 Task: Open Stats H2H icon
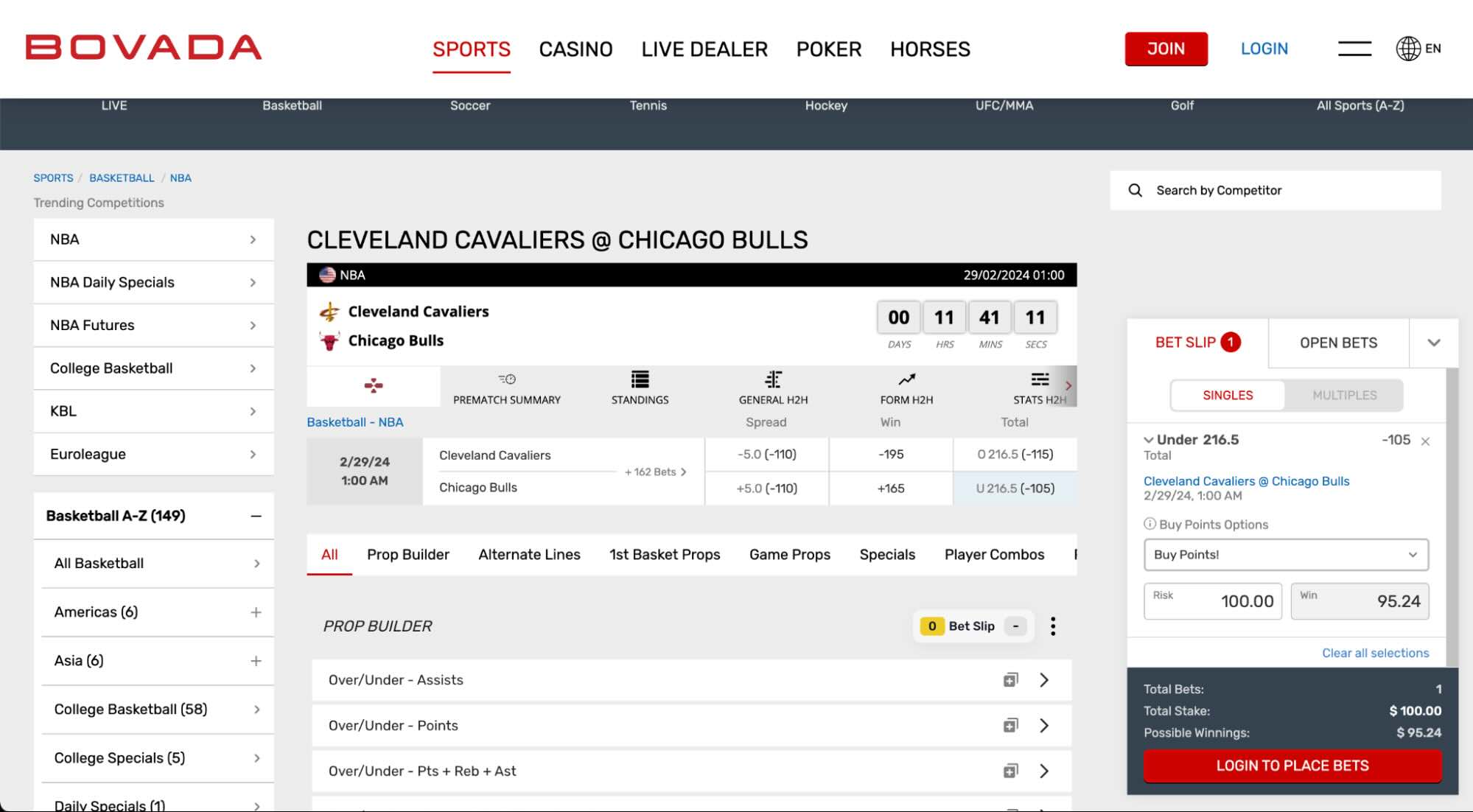click(x=1039, y=379)
